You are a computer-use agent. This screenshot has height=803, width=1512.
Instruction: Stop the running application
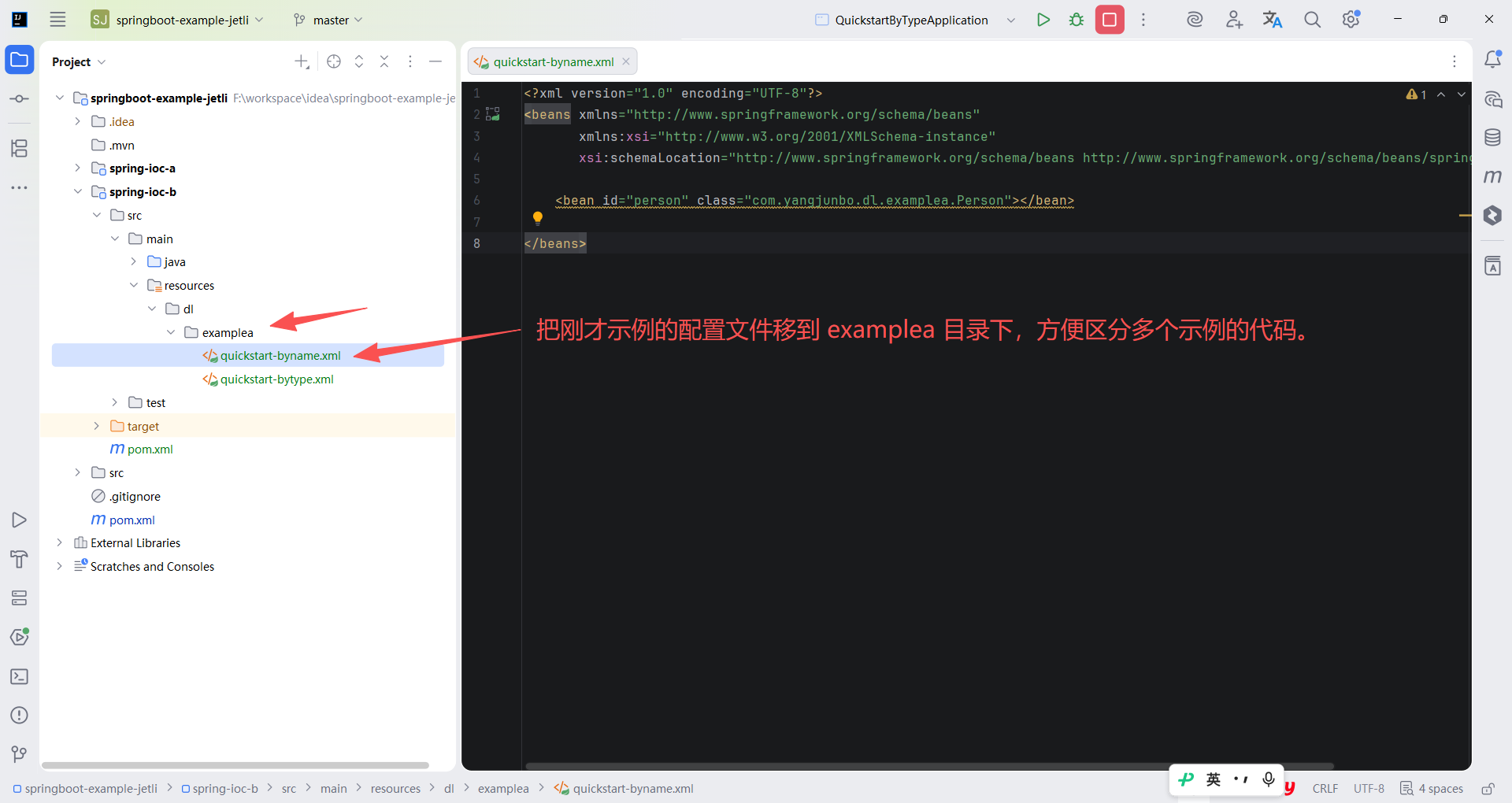[1110, 20]
